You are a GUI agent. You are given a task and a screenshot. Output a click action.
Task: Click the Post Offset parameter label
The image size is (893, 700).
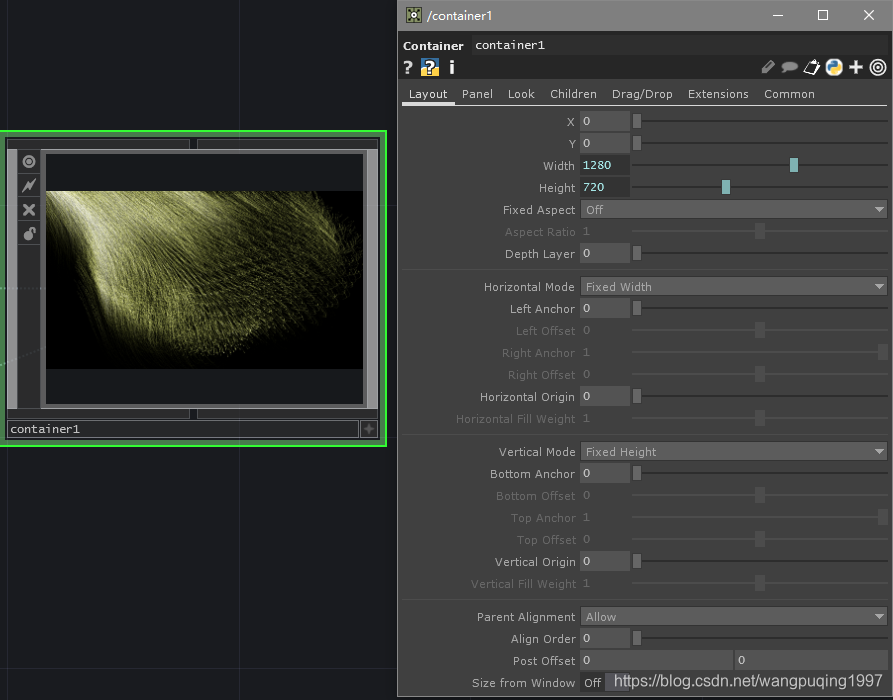pyautogui.click(x=544, y=661)
